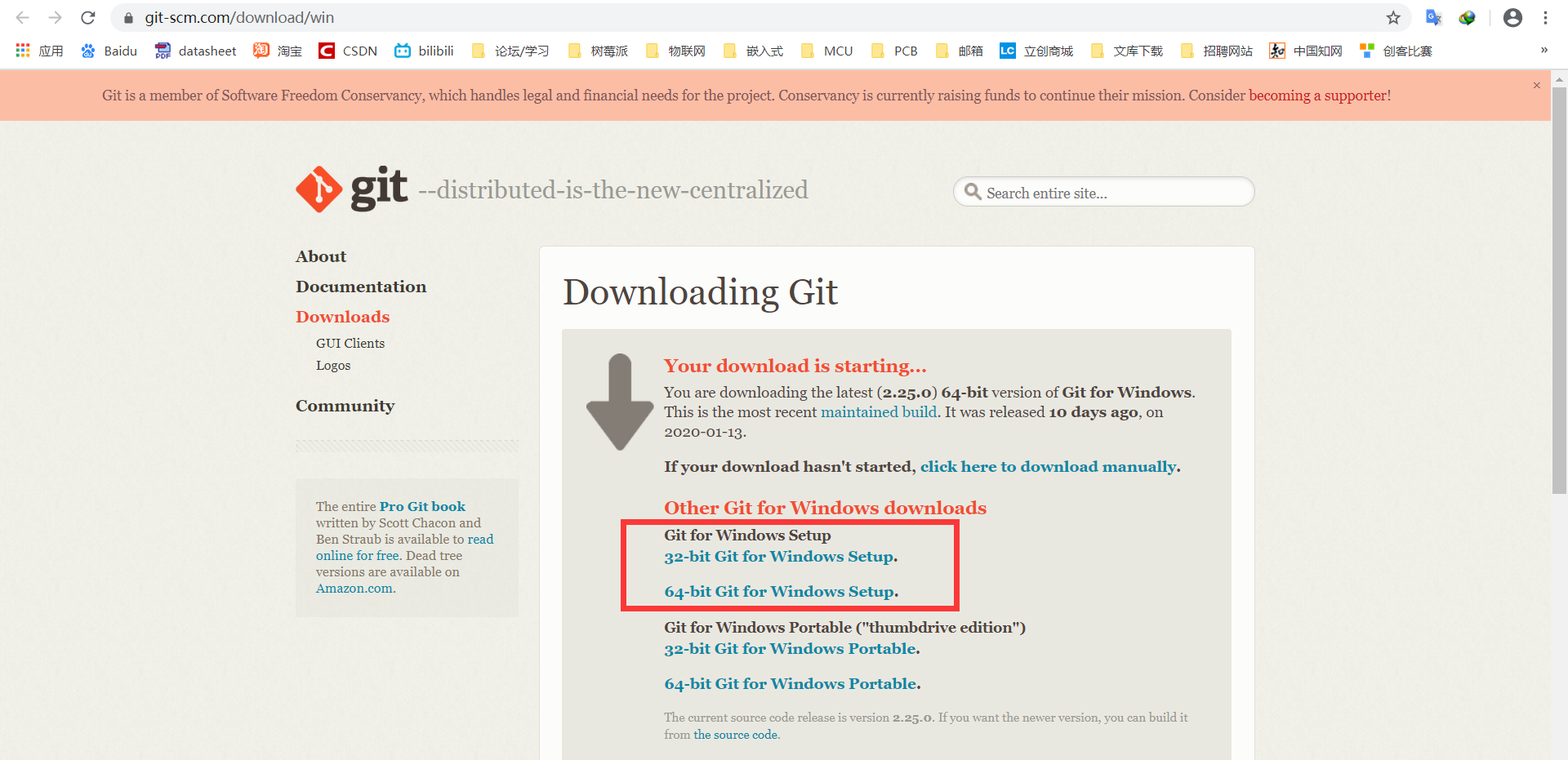Viewport: 1568px width, 760px height.
Task: Open the IDM extension icon
Action: point(1467,17)
